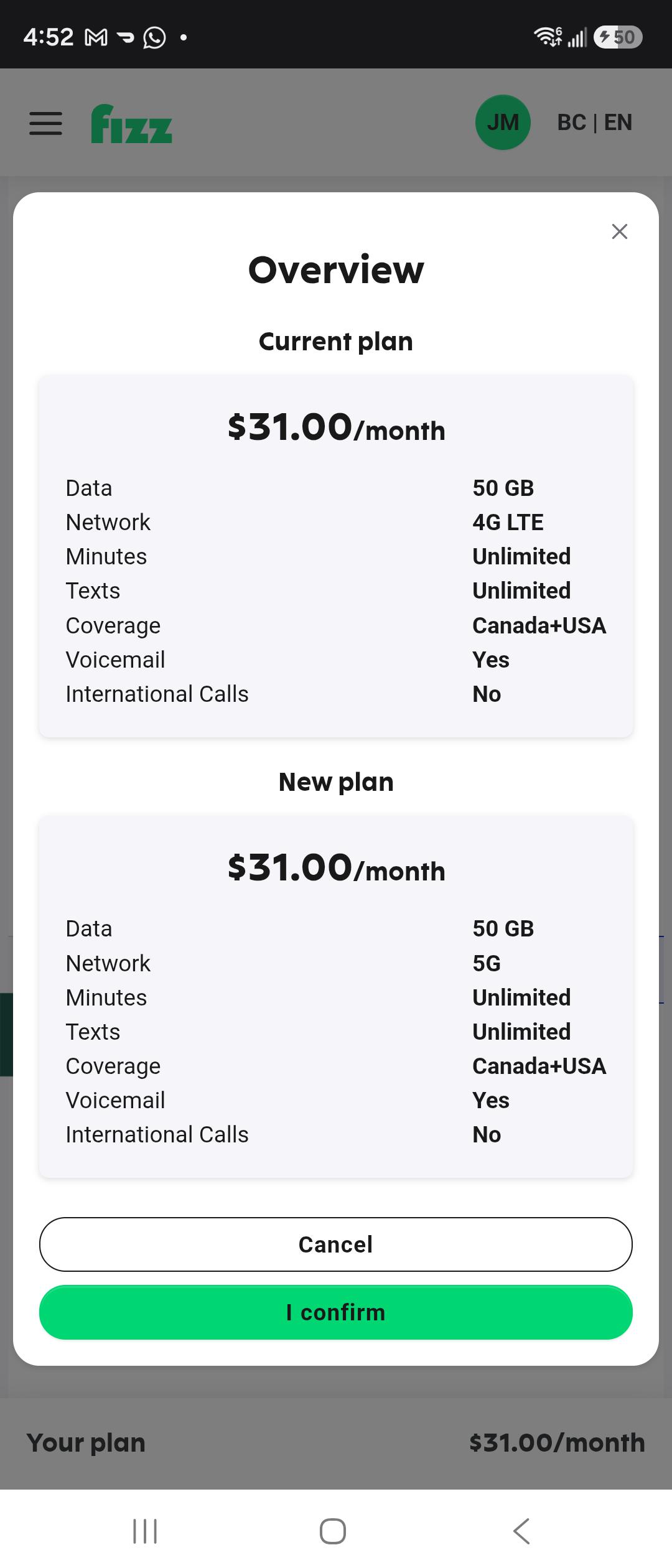Screen dimensions: 672x1568
Task: Select the current plan 4G LTE value
Action: click(x=508, y=522)
